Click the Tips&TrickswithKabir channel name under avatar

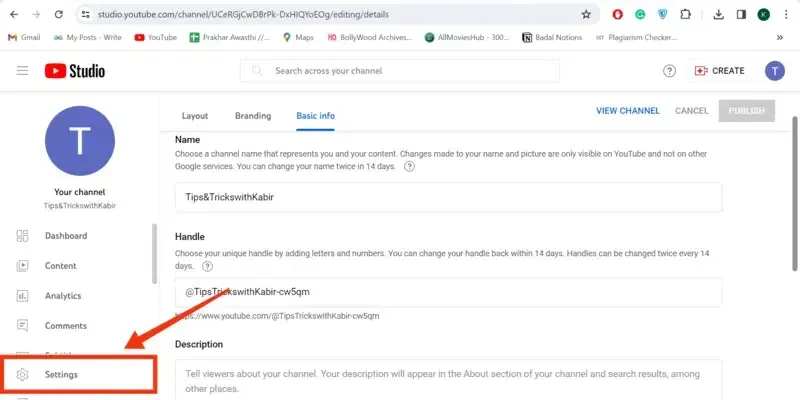coord(80,206)
